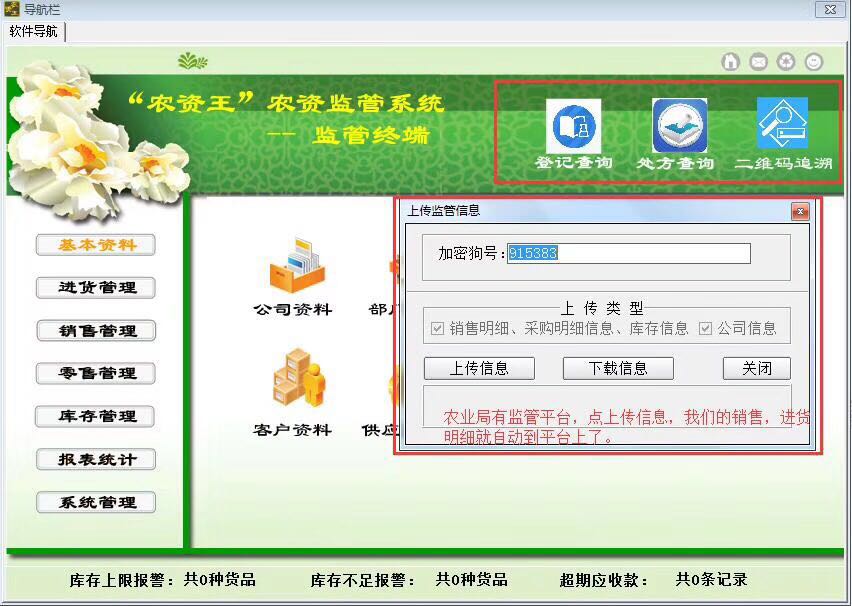Open 进货管理 from the sidebar
852x606 pixels.
coord(96,288)
